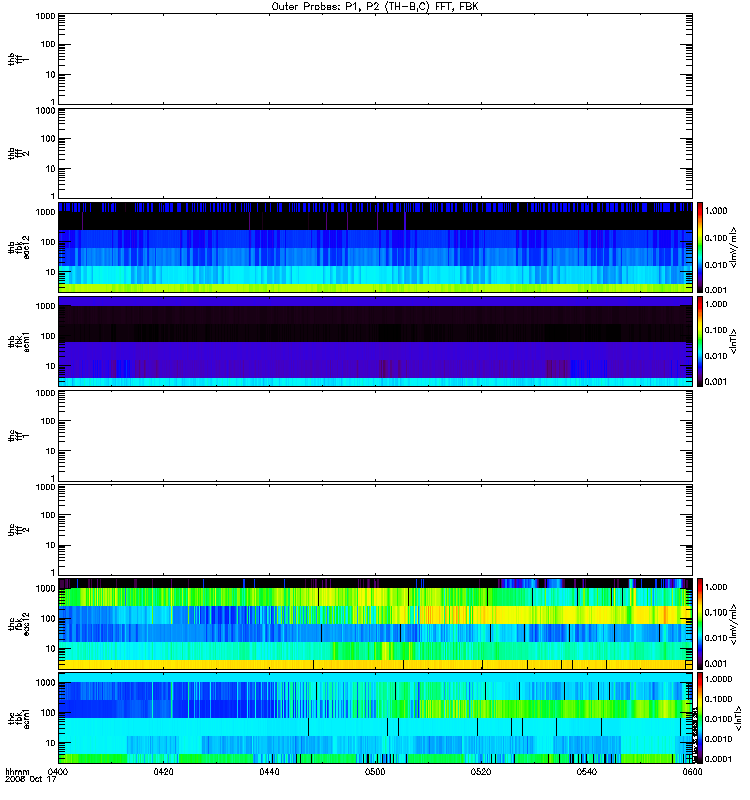The width and height of the screenshot is (750, 800).
Task: Click the '1000' tick label of the thb fff 1 panel
Action: pos(45,16)
